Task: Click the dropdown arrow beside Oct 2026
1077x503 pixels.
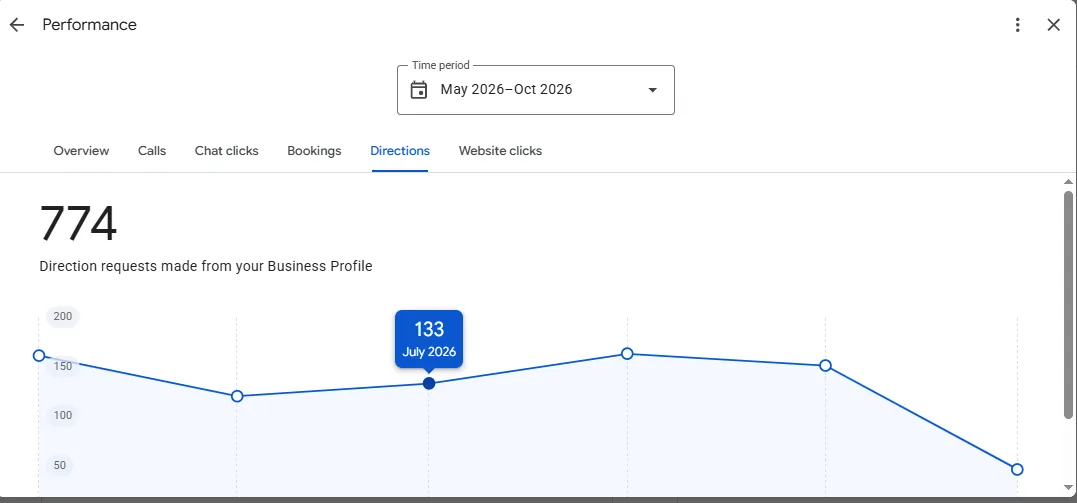Action: click(653, 90)
